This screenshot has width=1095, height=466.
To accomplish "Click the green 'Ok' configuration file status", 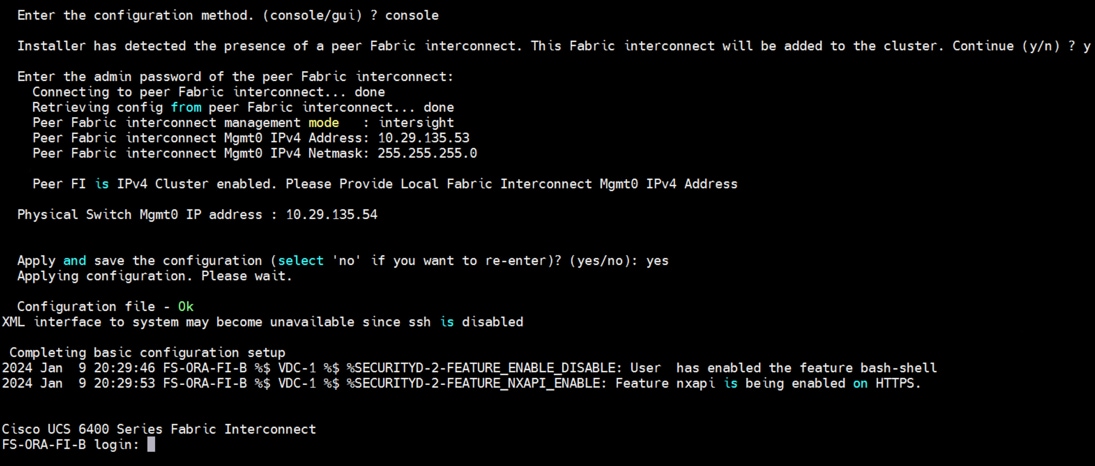I will 185,306.
